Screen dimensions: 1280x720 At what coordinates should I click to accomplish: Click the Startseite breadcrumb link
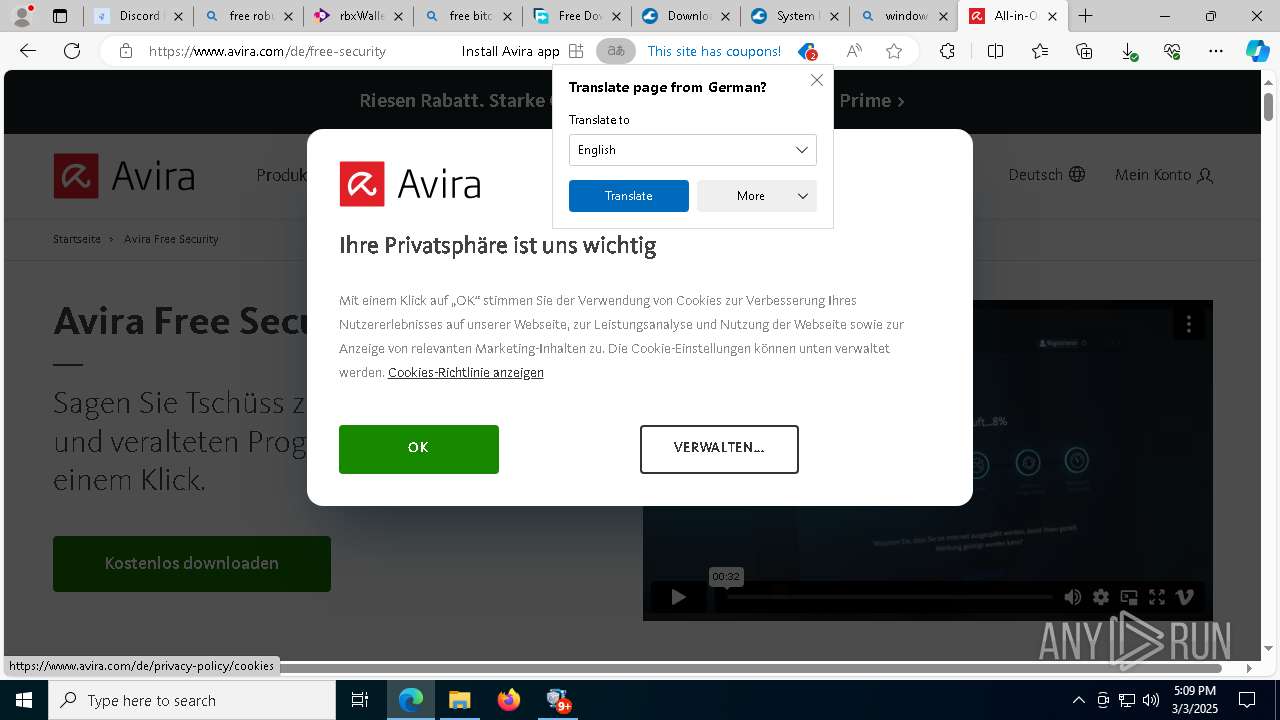point(77,239)
